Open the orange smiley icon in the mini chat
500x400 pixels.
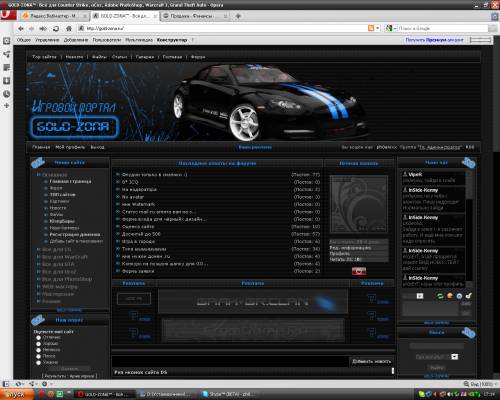450,296
